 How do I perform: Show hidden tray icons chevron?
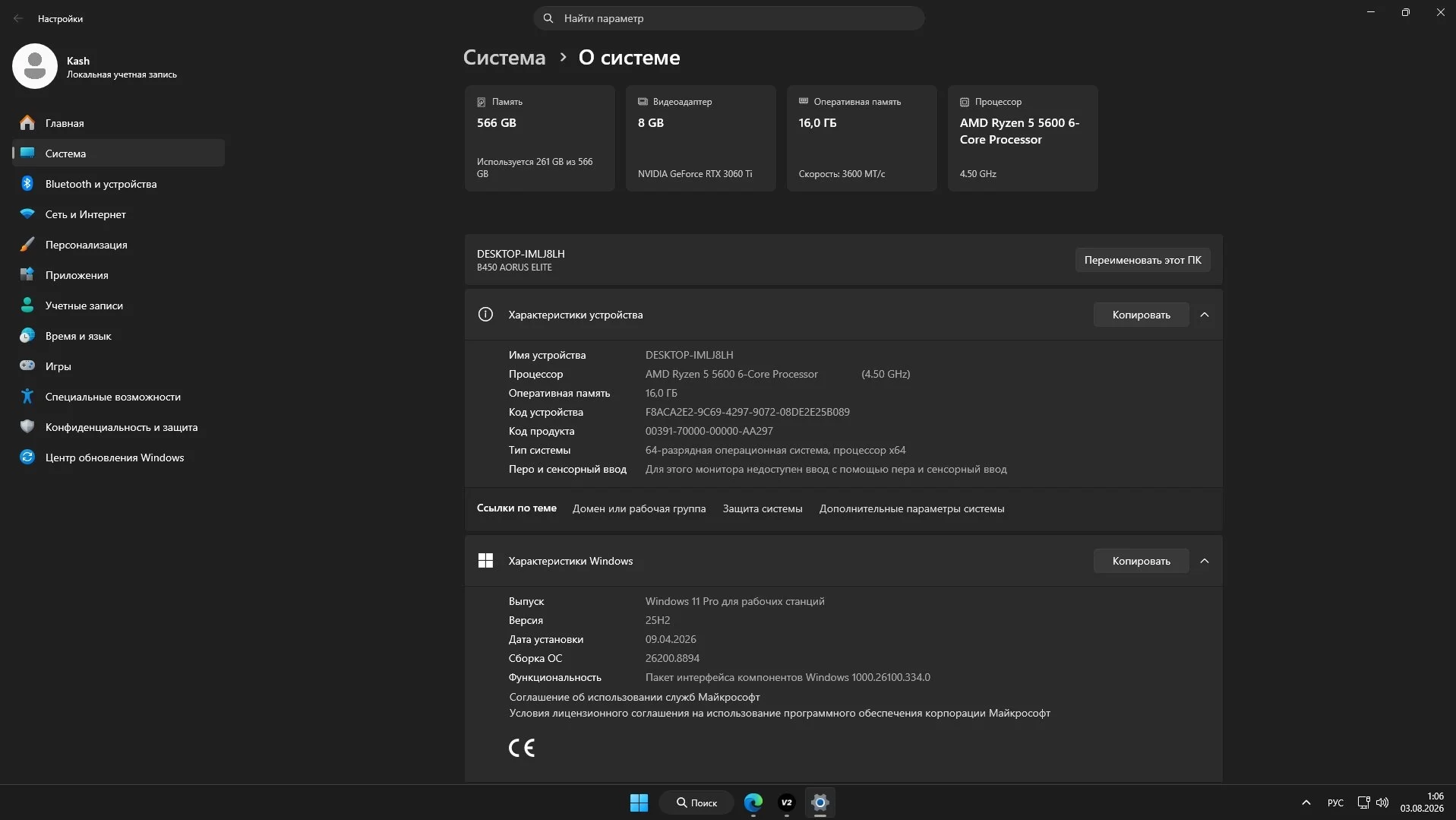(1306, 803)
